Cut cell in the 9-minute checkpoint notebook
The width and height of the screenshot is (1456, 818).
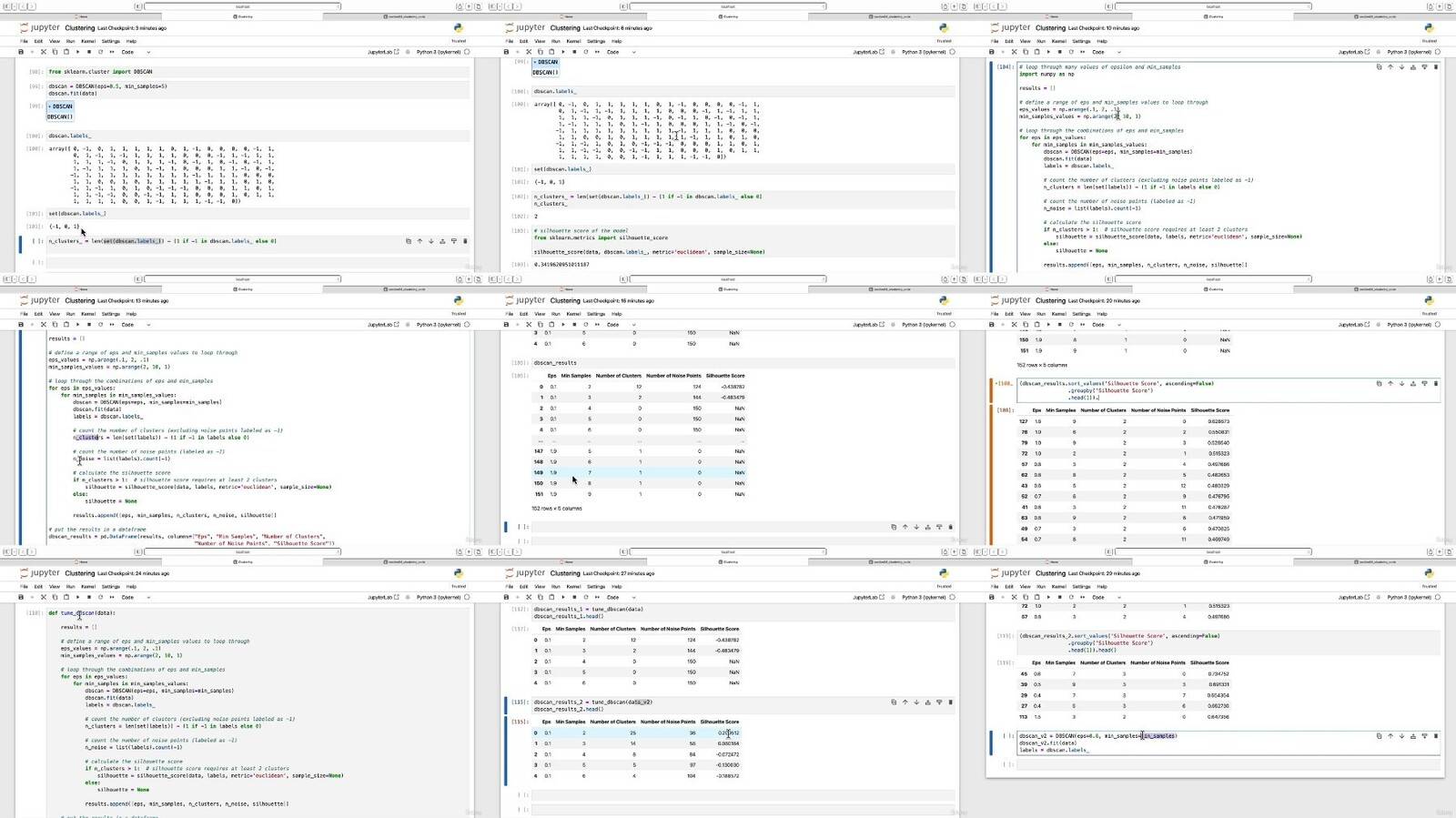point(43,52)
